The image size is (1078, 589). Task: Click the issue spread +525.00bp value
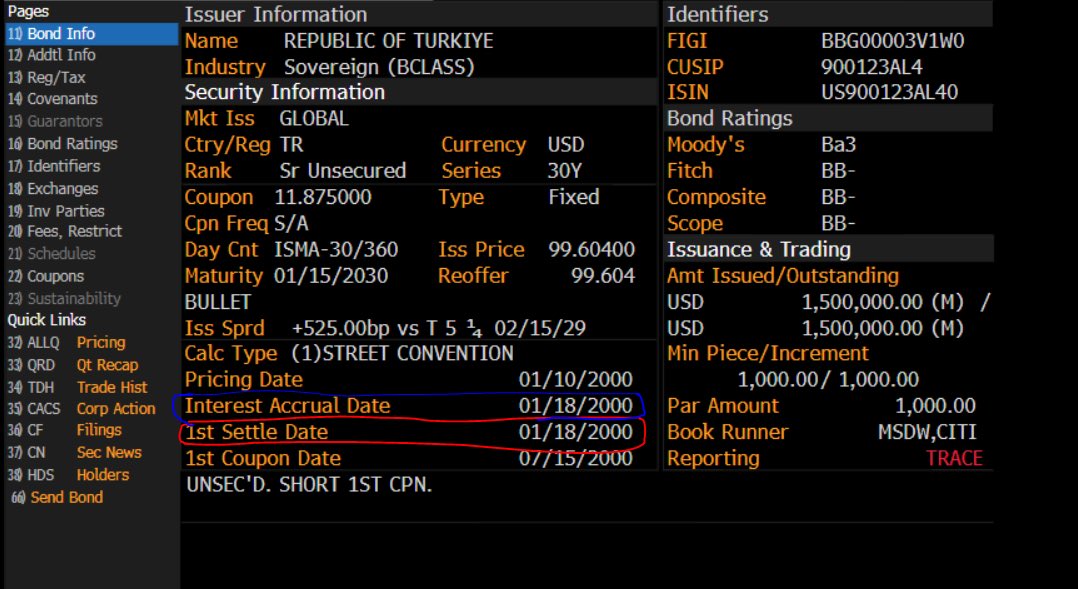pos(438,328)
